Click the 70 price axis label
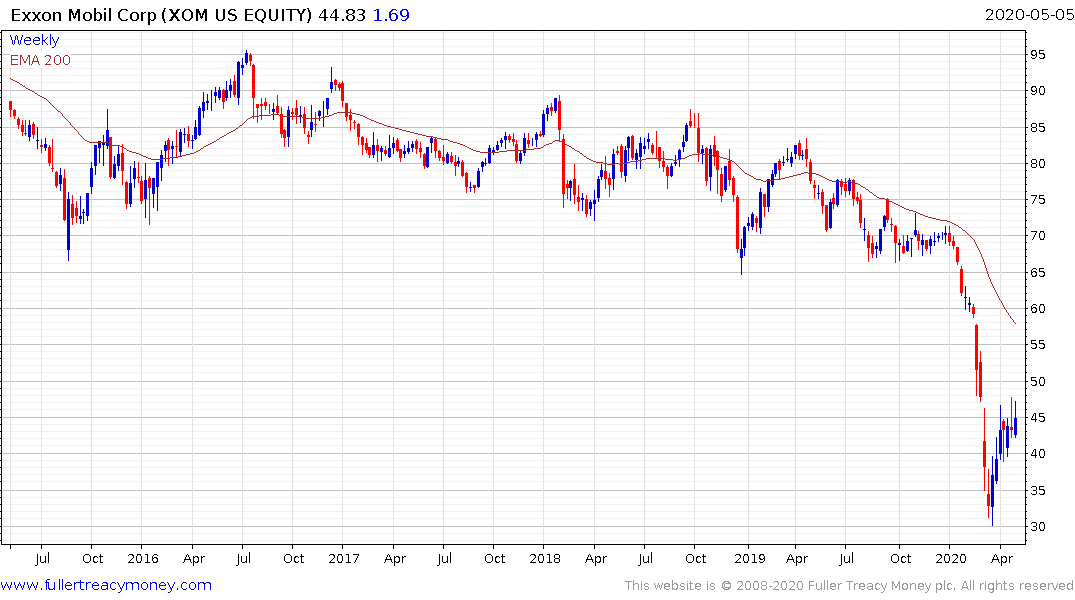 (x=1037, y=236)
